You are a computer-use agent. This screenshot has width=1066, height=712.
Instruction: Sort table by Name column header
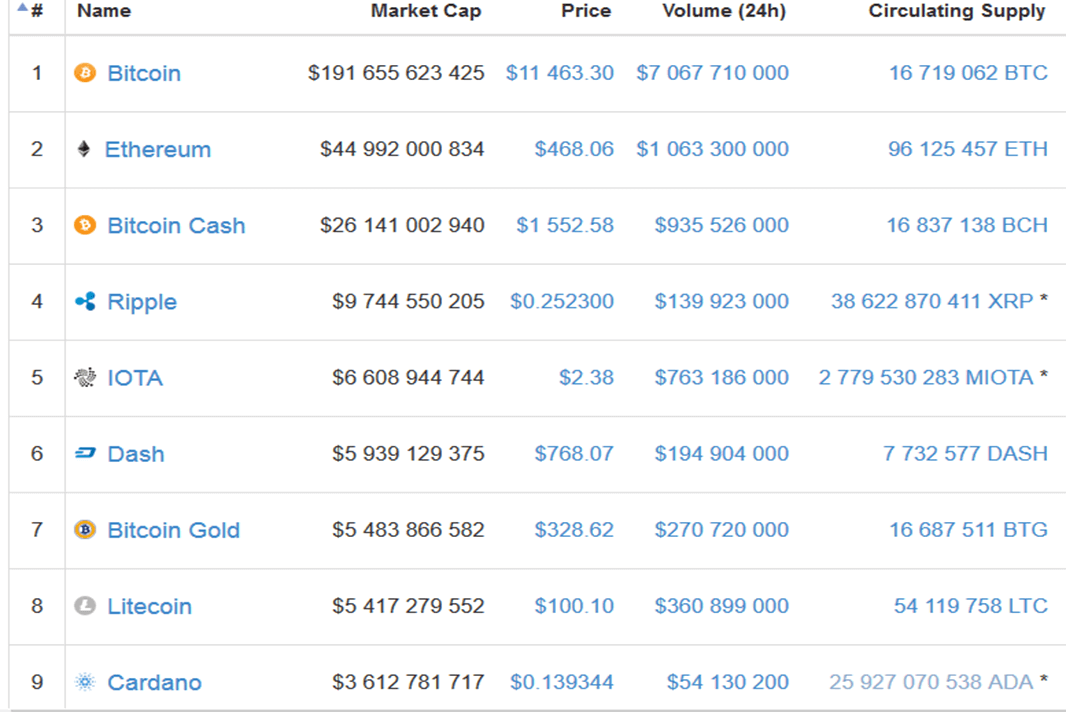[x=104, y=11]
